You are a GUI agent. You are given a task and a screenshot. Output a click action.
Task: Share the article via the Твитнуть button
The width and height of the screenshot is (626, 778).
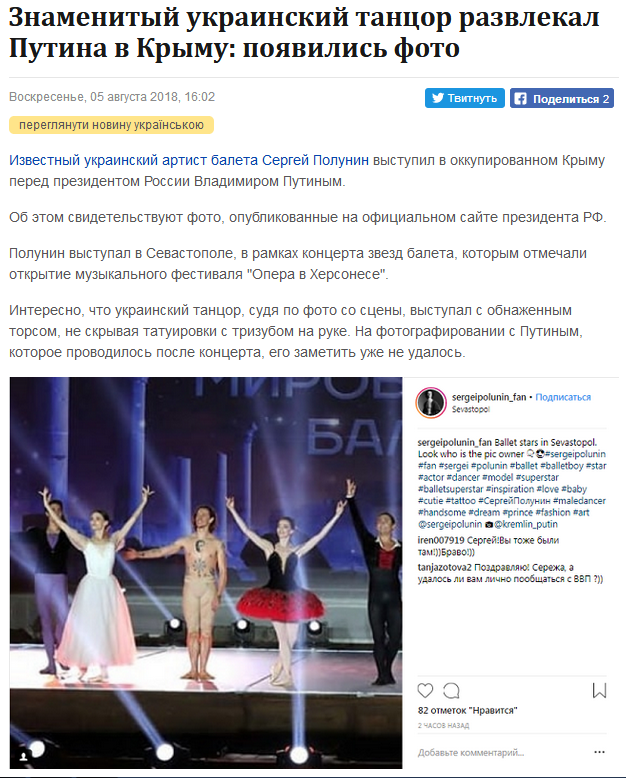[x=464, y=98]
